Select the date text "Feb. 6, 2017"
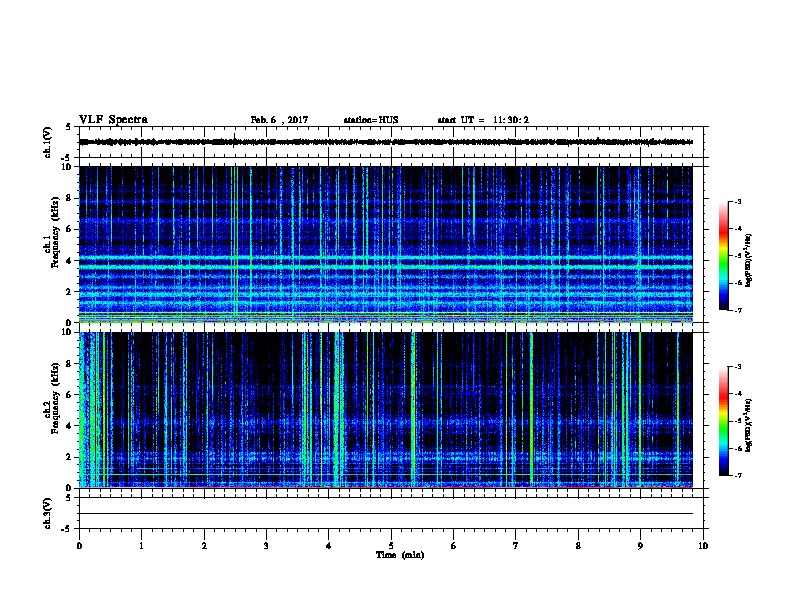The height and width of the screenshot is (612, 792). coord(279,120)
